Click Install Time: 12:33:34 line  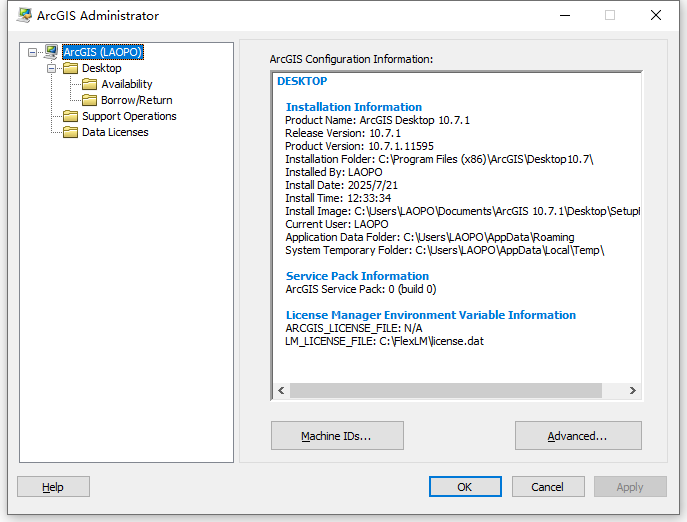coord(338,198)
